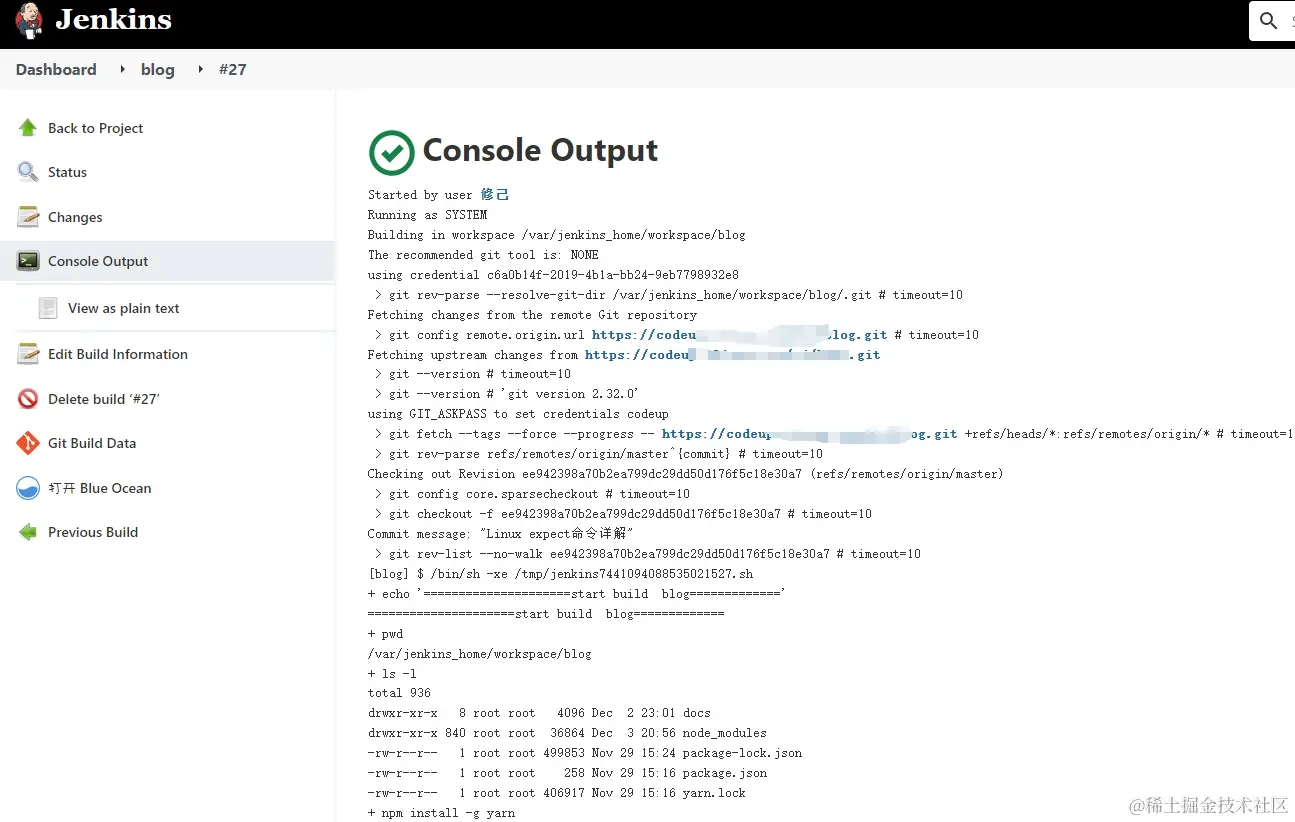The height and width of the screenshot is (822, 1295).
Task: Click the 'total 936' line
Action: click(399, 693)
